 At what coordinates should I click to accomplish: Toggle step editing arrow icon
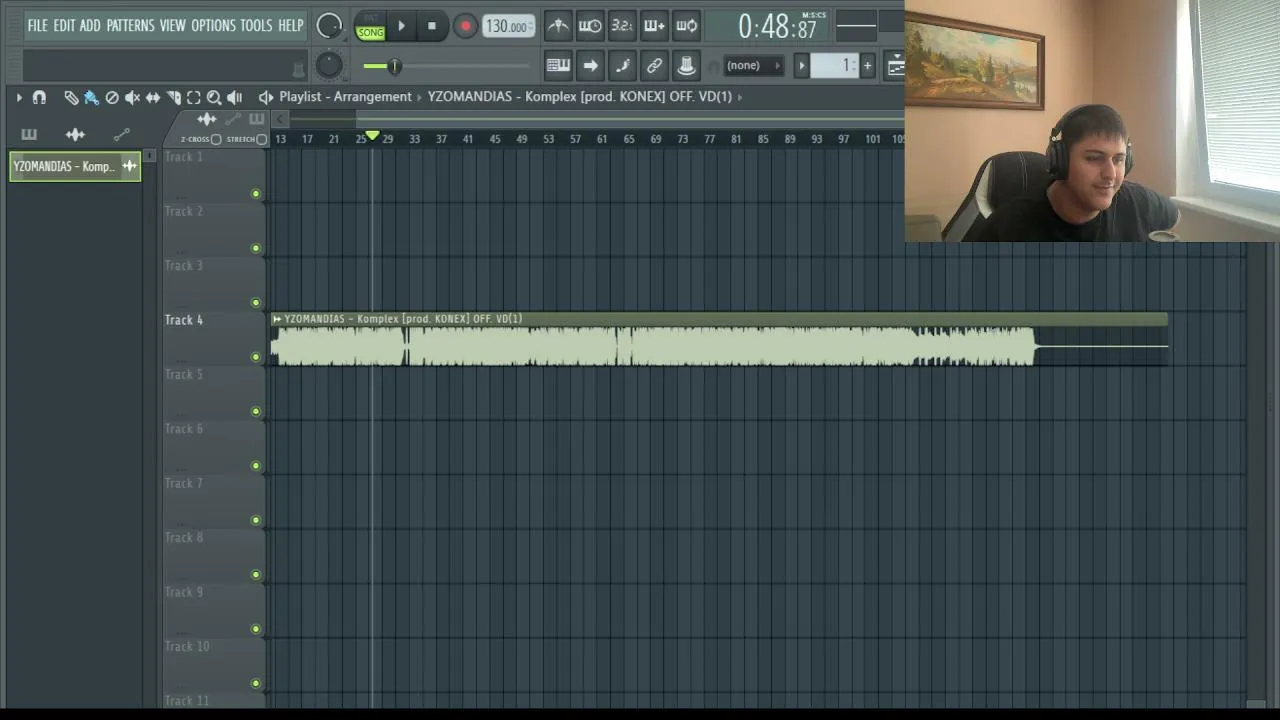[590, 66]
